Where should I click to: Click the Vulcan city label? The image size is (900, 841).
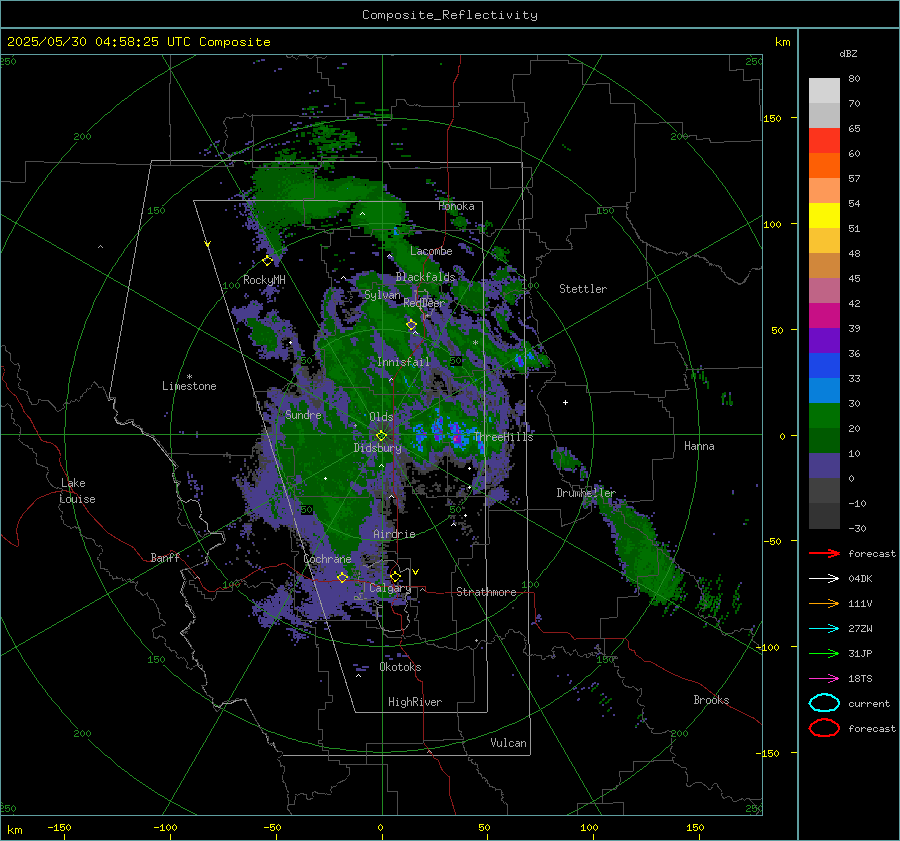click(x=508, y=743)
